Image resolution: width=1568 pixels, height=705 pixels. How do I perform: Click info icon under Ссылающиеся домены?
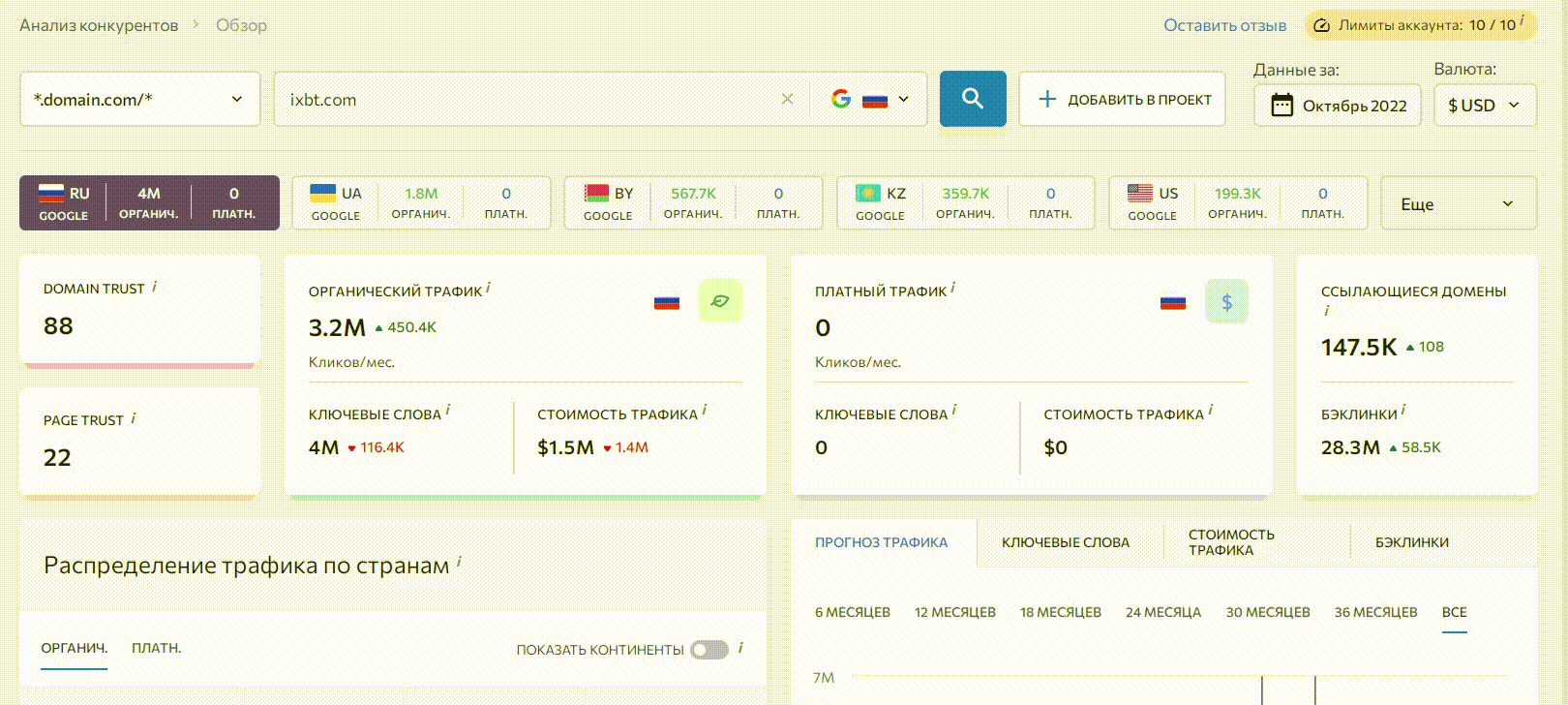click(x=1327, y=311)
